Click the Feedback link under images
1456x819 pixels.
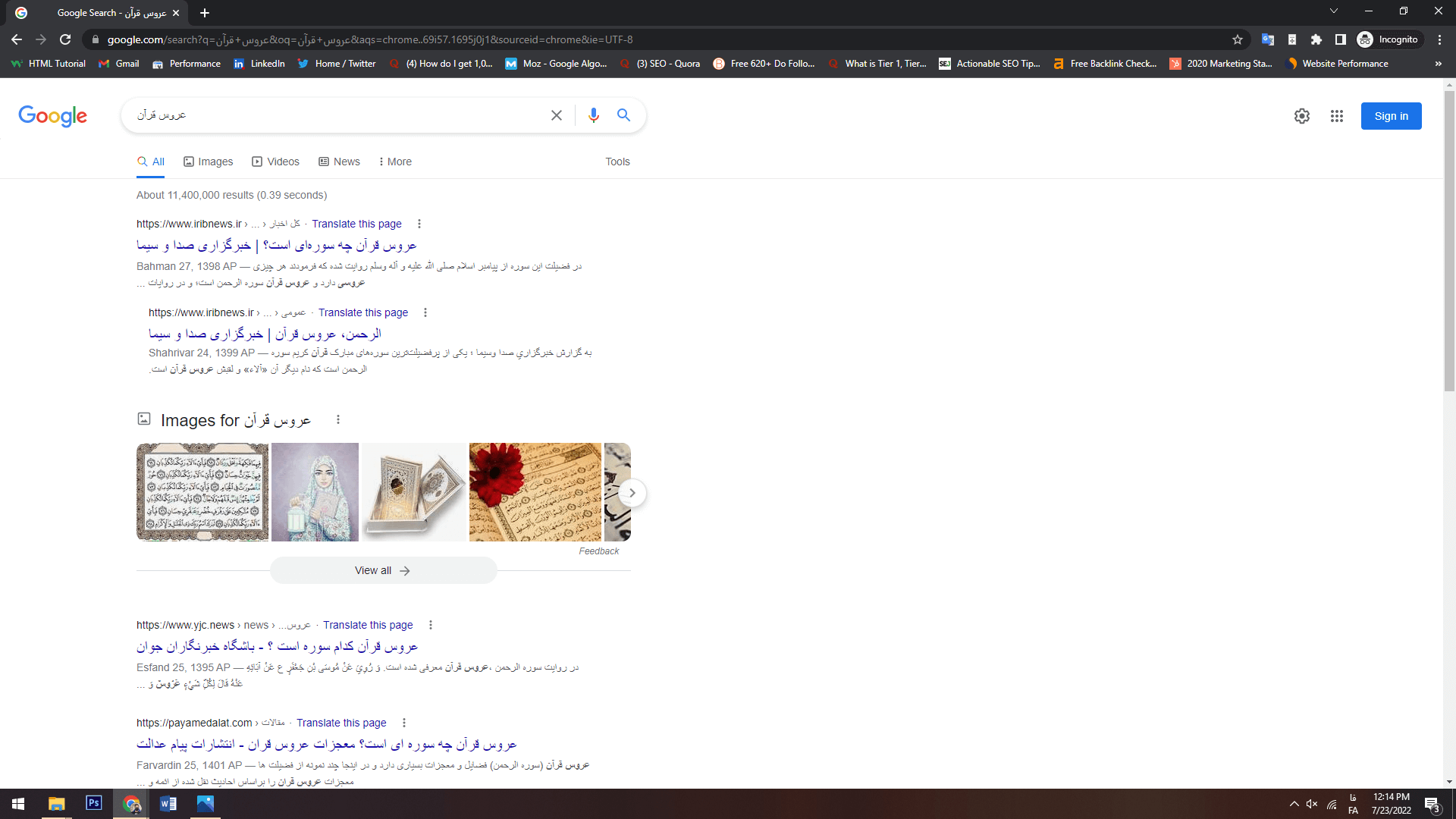(598, 551)
